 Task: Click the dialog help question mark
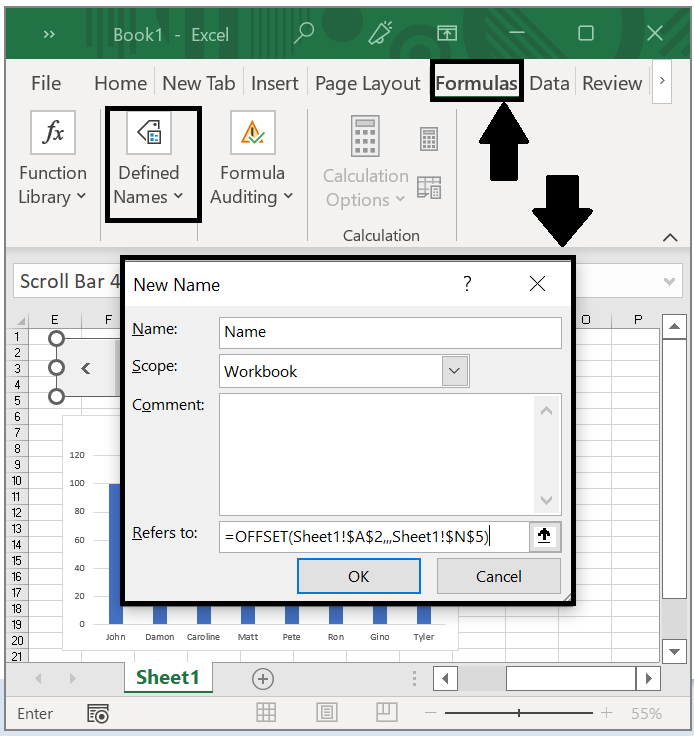tap(467, 284)
